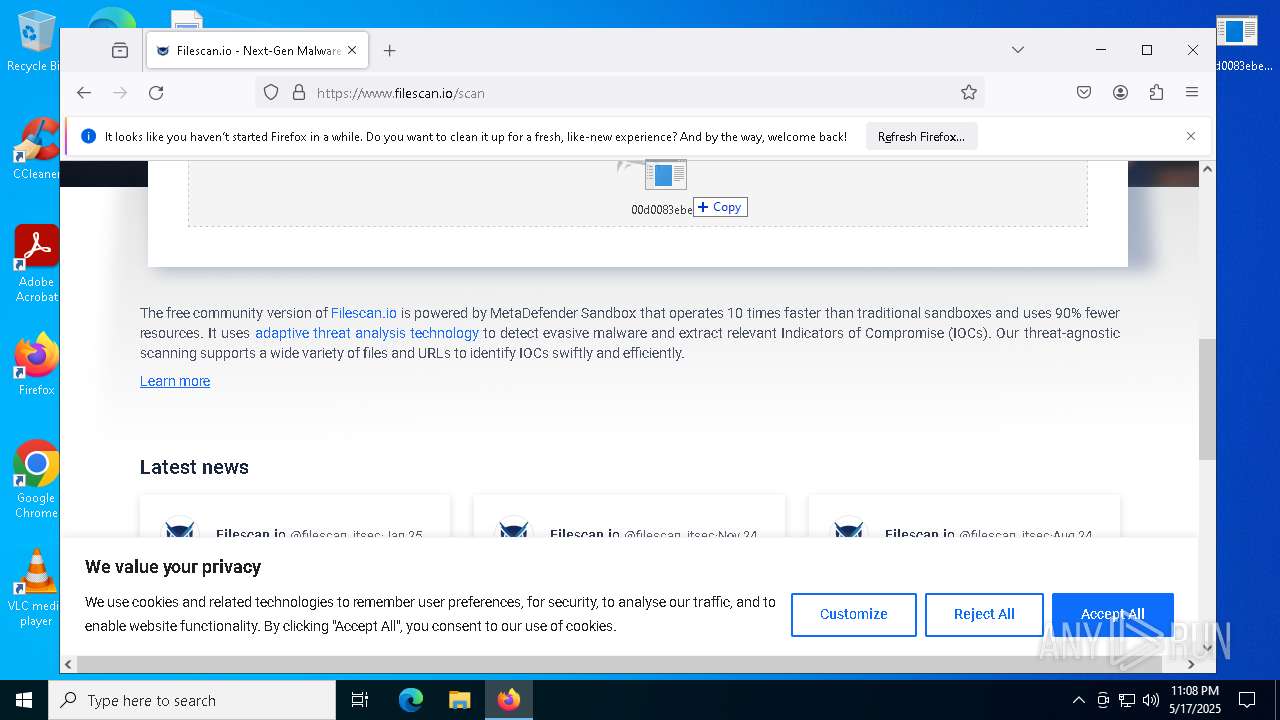Dismiss the Firefox refresh notification bar
This screenshot has width=1280, height=720.
click(1190, 136)
